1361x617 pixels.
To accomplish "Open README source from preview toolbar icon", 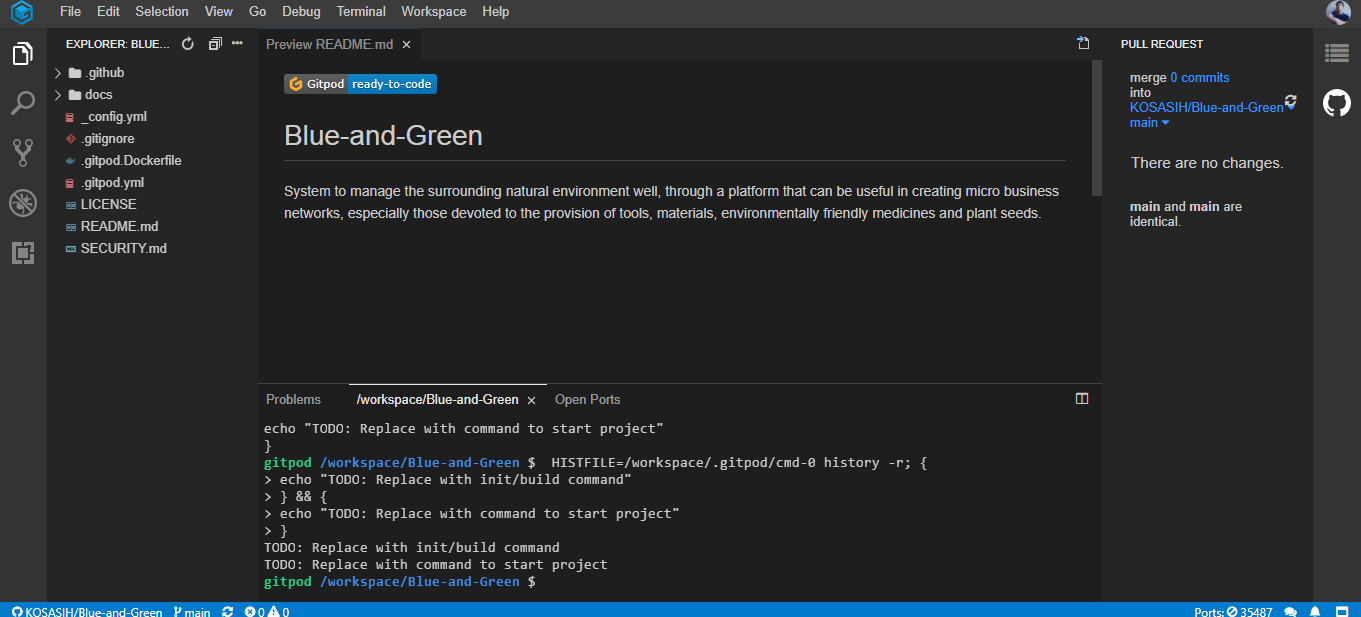I will pos(1083,44).
